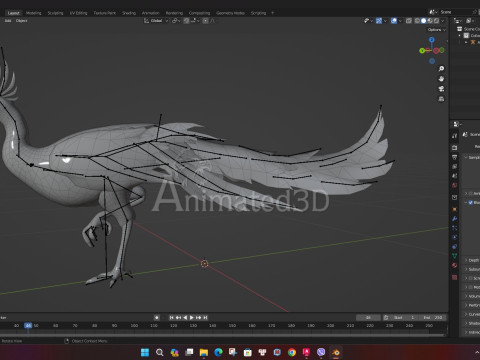Click the blue Z axis gizmo ball

pyautogui.click(x=432, y=40)
